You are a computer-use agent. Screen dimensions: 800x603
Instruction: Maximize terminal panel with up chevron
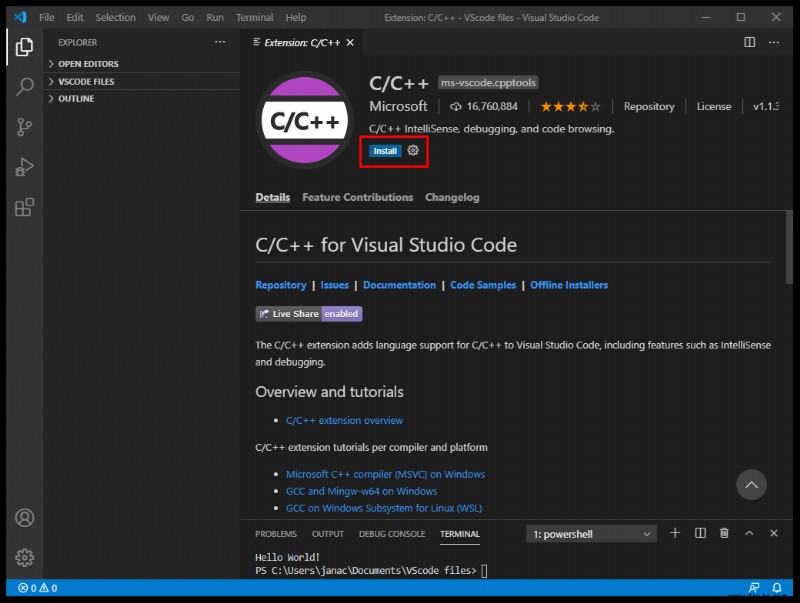pyautogui.click(x=749, y=533)
